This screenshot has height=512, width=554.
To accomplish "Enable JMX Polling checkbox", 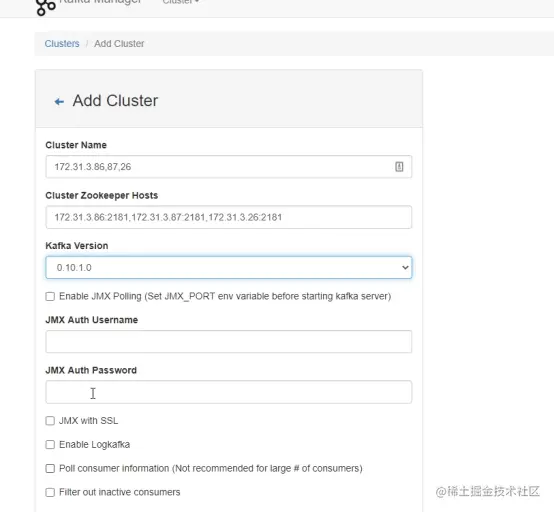I will tap(50, 296).
